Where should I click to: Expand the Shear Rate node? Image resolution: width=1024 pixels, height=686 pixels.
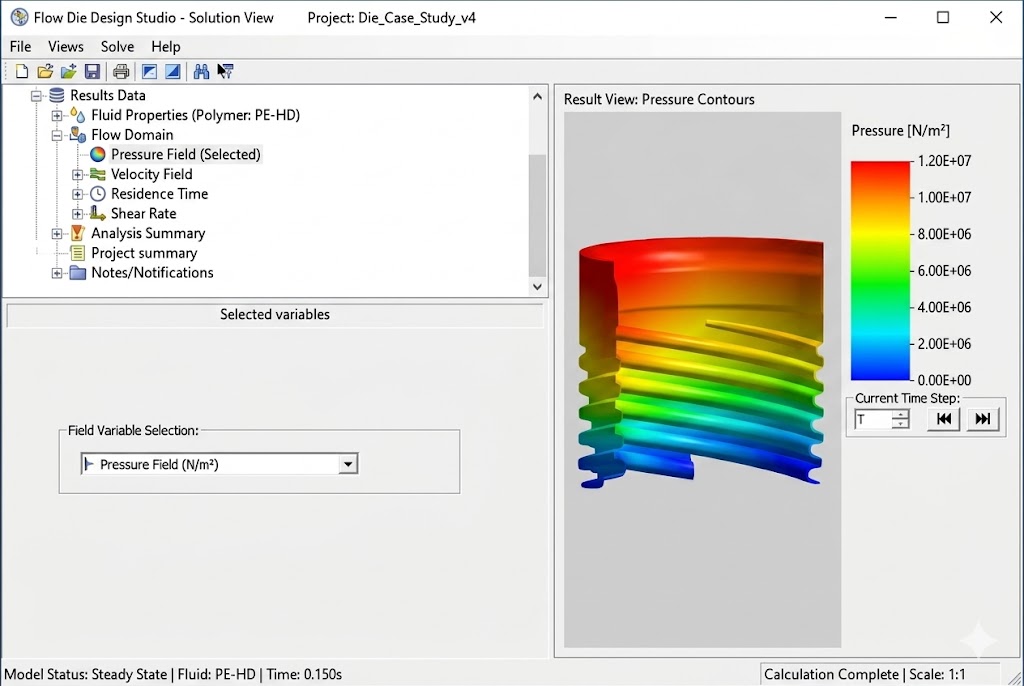[77, 214]
